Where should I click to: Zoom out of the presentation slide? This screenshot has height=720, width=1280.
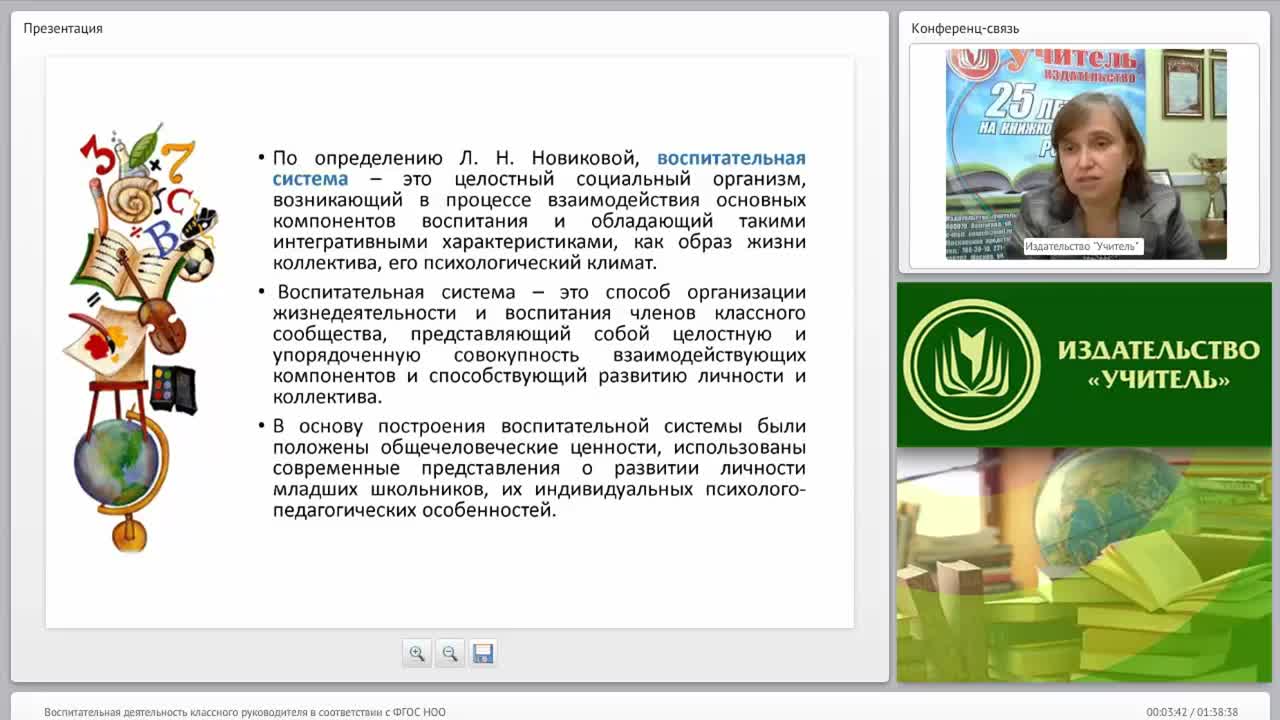pyautogui.click(x=450, y=653)
